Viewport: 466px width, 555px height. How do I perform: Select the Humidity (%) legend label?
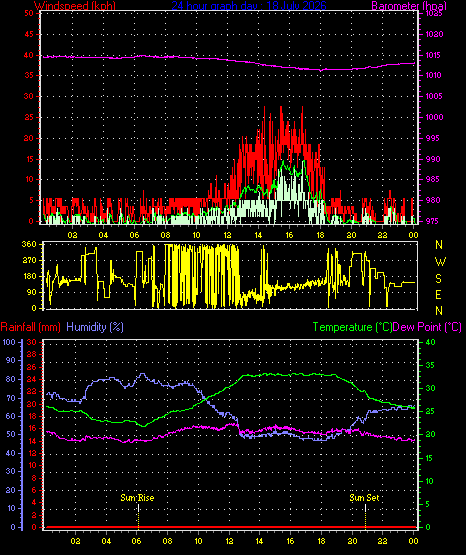[x=95, y=327]
